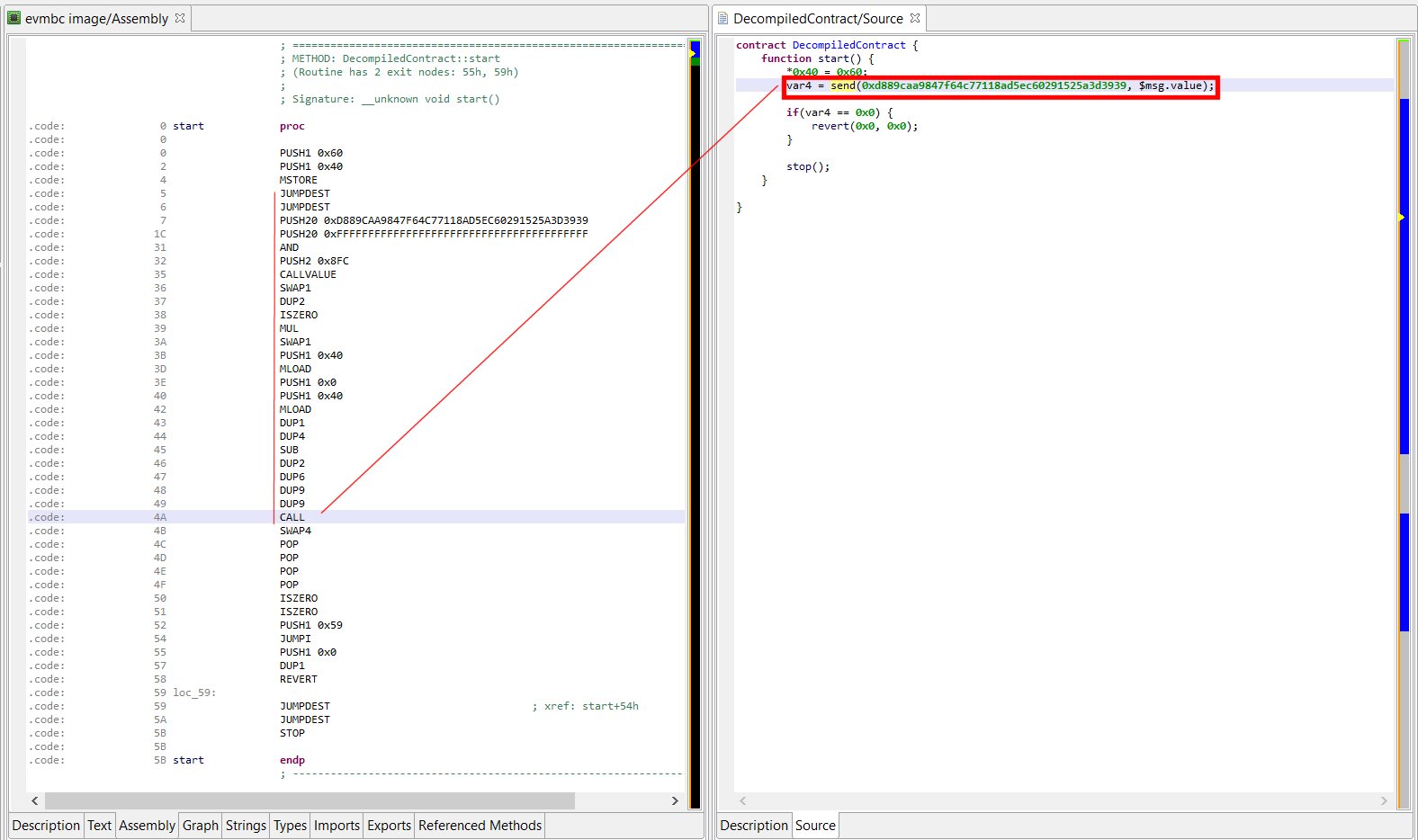This screenshot has height=840, width=1418.
Task: Click the JUMPI instruction
Action: 295,639
